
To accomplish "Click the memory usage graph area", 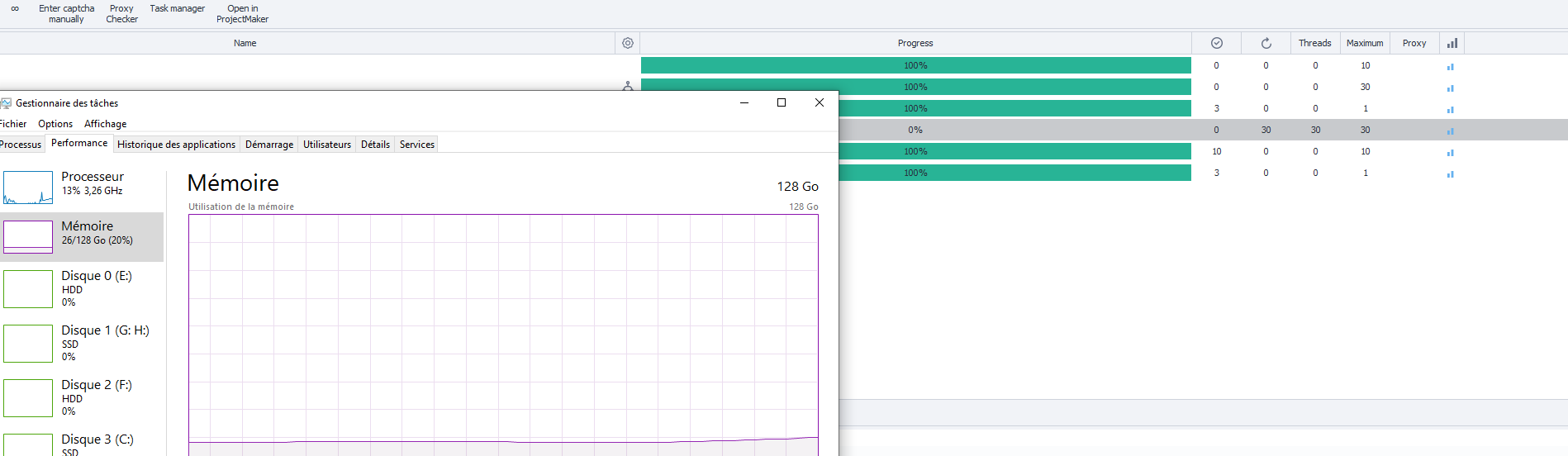I will 503,335.
